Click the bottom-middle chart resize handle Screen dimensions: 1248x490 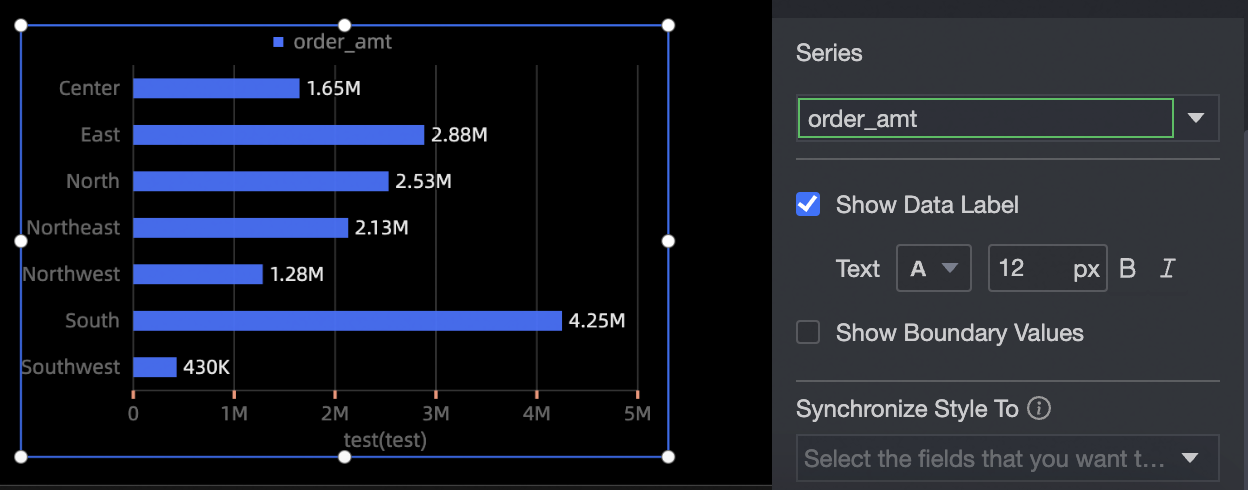(x=344, y=457)
